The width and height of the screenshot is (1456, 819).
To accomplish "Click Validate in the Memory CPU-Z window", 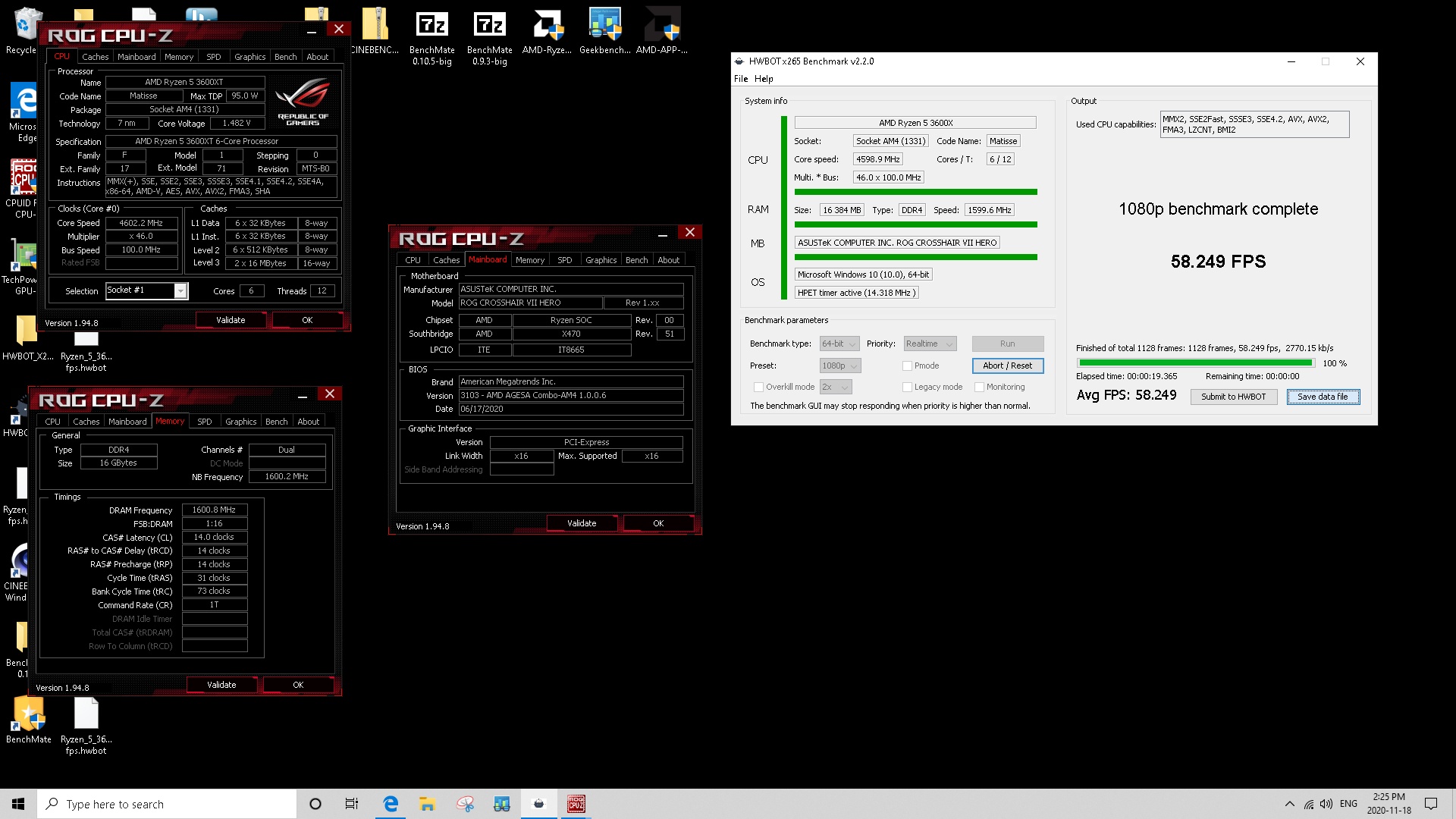I will point(221,685).
